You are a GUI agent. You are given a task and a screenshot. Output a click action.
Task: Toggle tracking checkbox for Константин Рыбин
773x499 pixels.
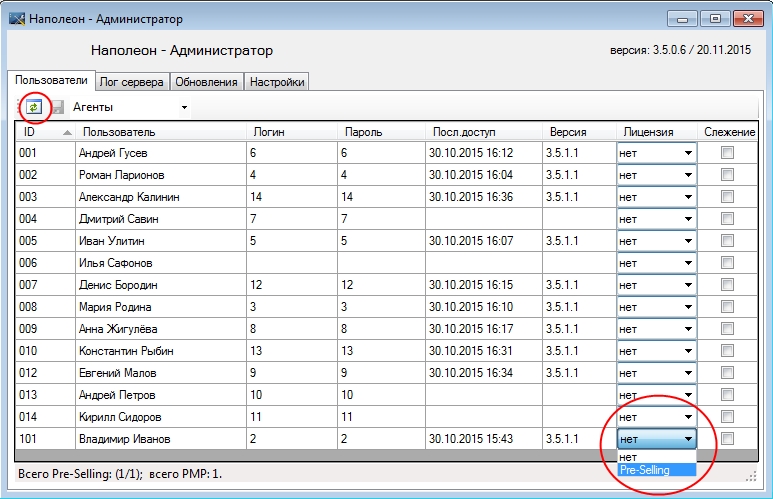[x=727, y=351]
